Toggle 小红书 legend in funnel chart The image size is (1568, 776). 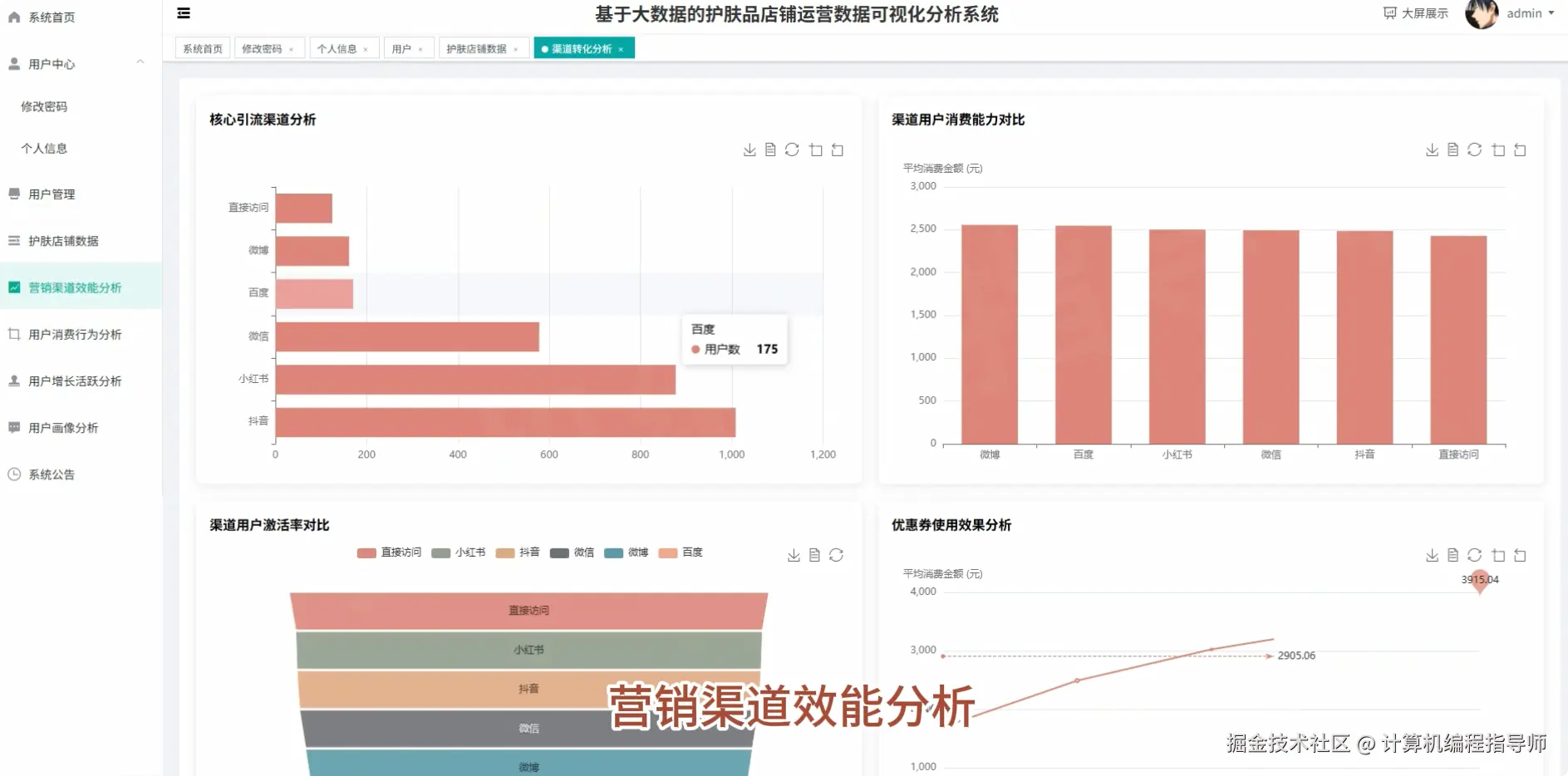click(x=459, y=553)
